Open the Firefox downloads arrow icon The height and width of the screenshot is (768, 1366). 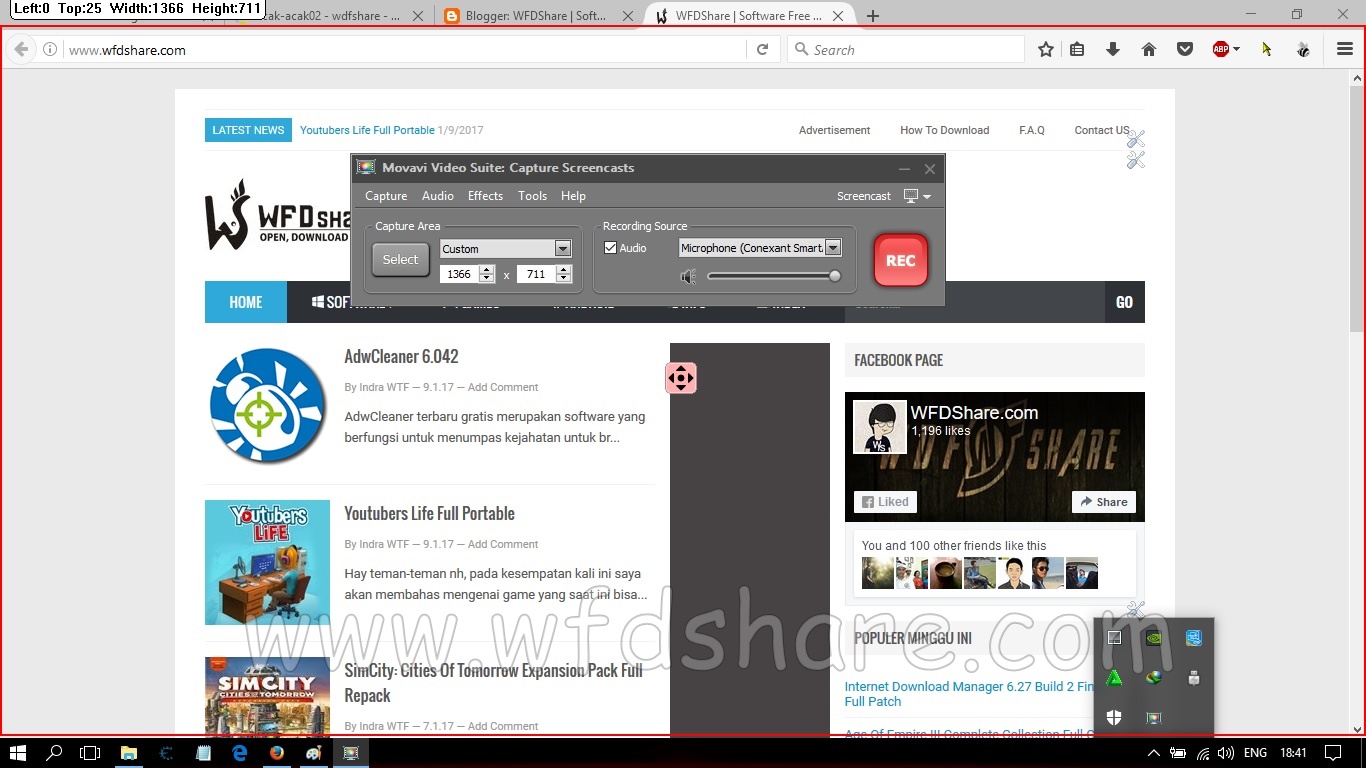pyautogui.click(x=1112, y=49)
